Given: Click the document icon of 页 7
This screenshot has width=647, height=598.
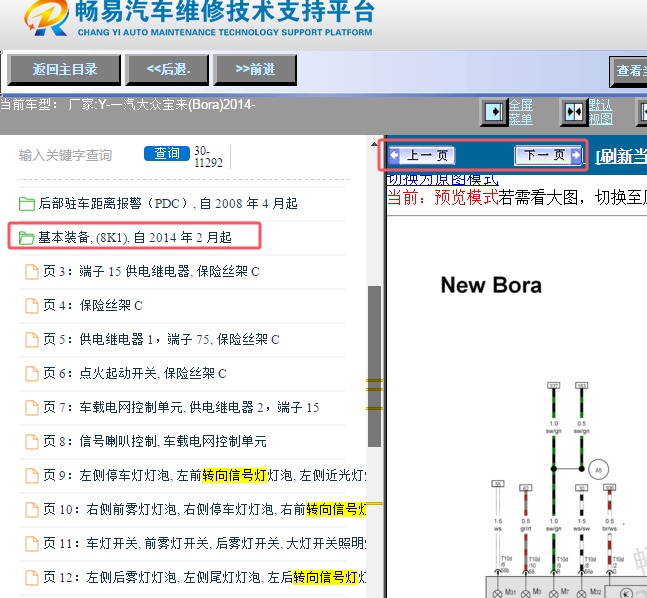Looking at the screenshot, I should pos(32,408).
